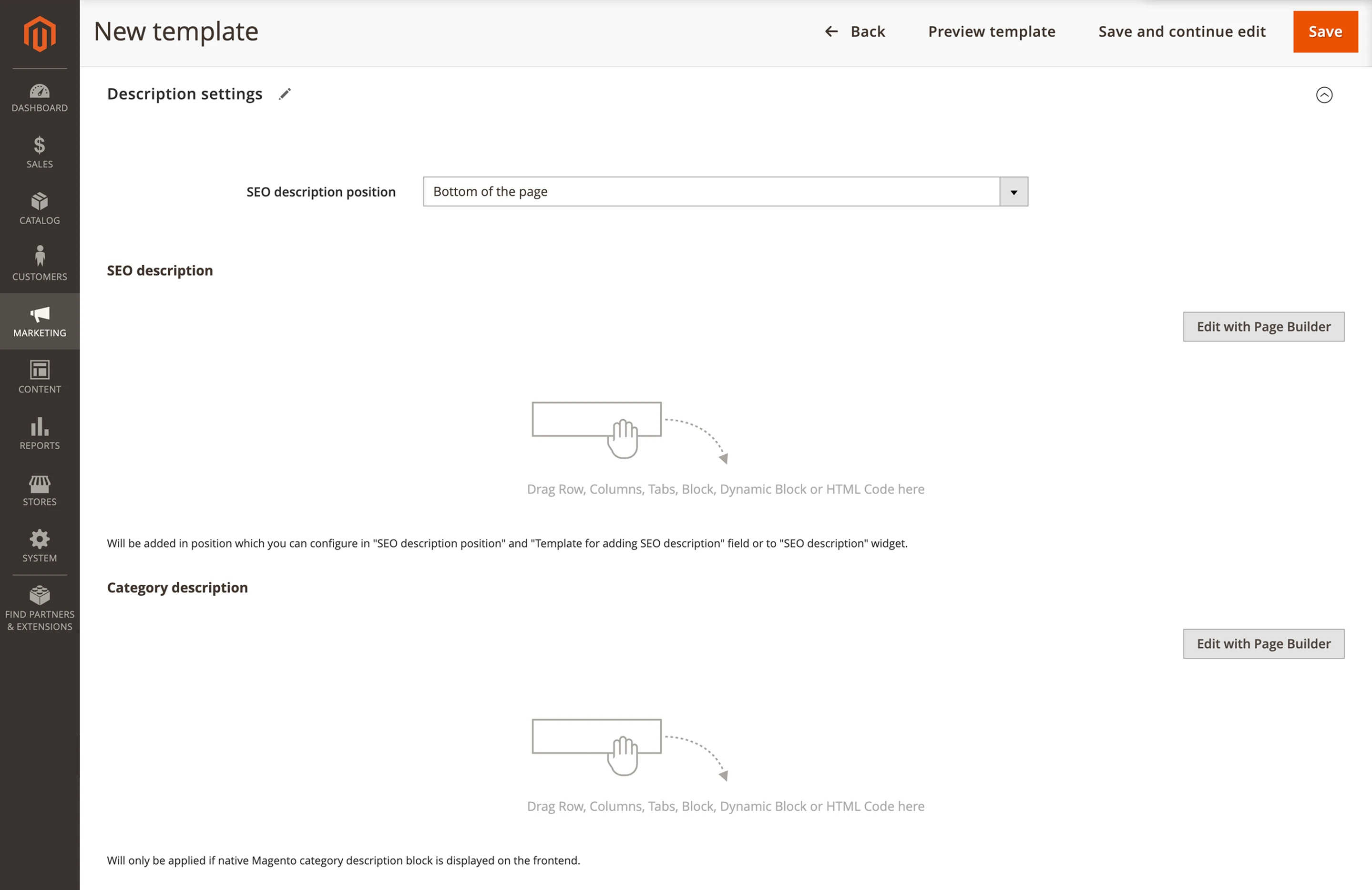Screen dimensions: 1372x890
Task: Open the Magento Dashboard from the sidebar
Action: (39, 96)
